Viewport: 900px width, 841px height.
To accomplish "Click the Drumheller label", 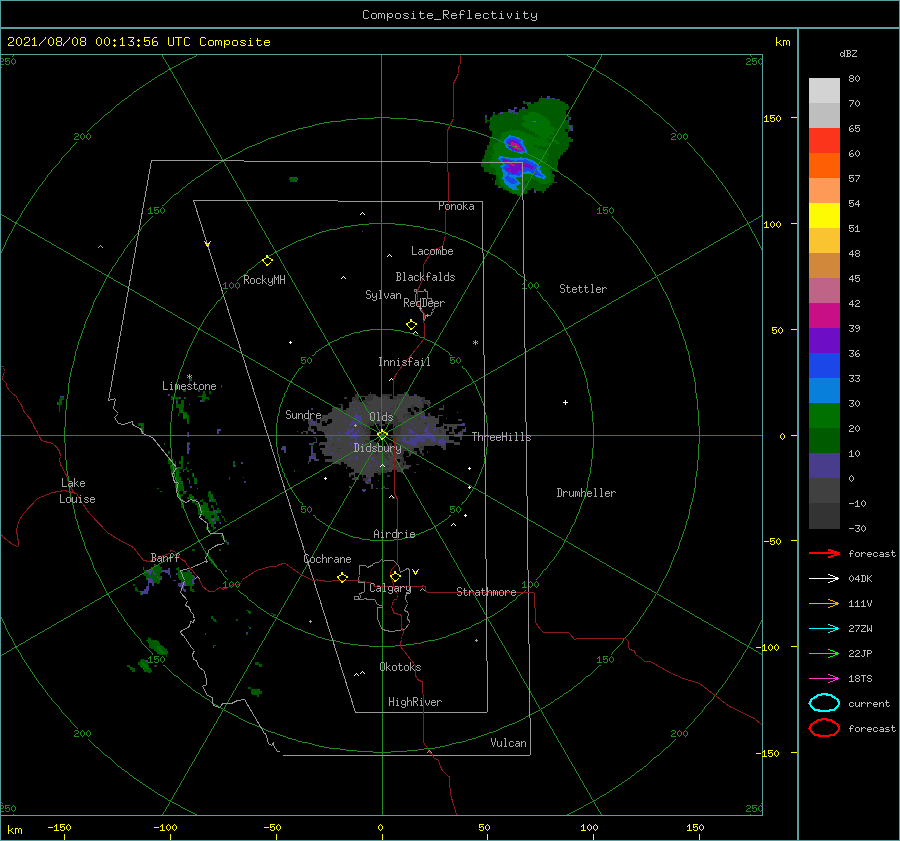I will (586, 493).
